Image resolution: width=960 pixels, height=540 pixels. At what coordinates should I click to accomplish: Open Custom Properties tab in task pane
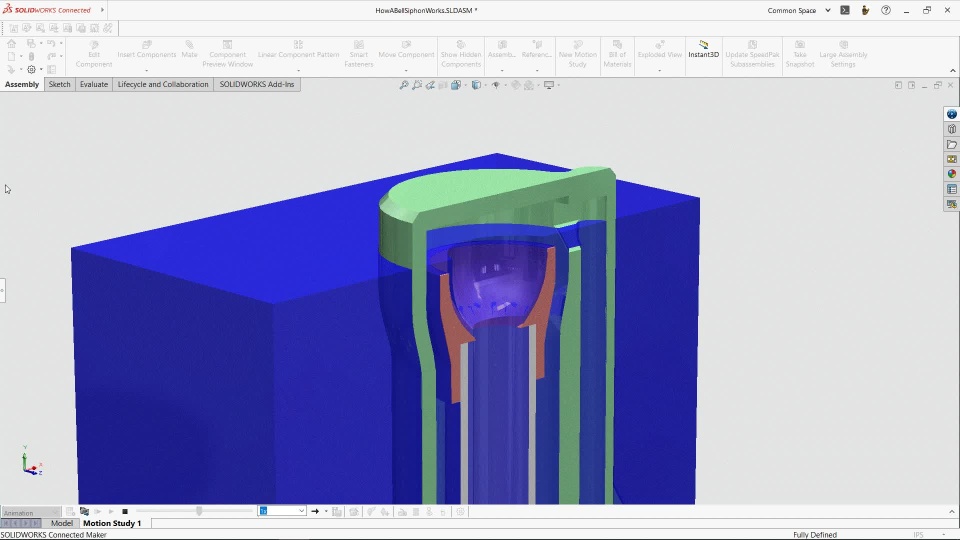point(951,189)
